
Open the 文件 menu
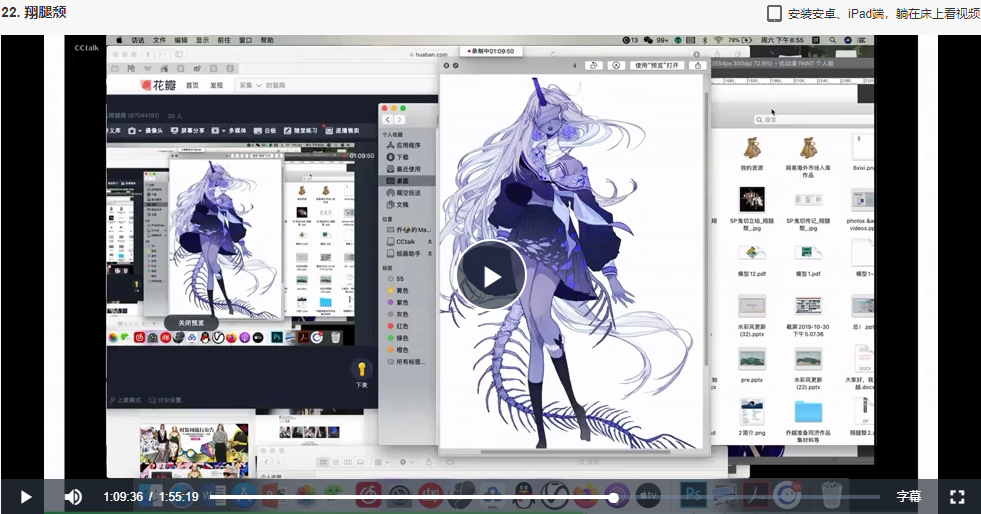[160, 40]
